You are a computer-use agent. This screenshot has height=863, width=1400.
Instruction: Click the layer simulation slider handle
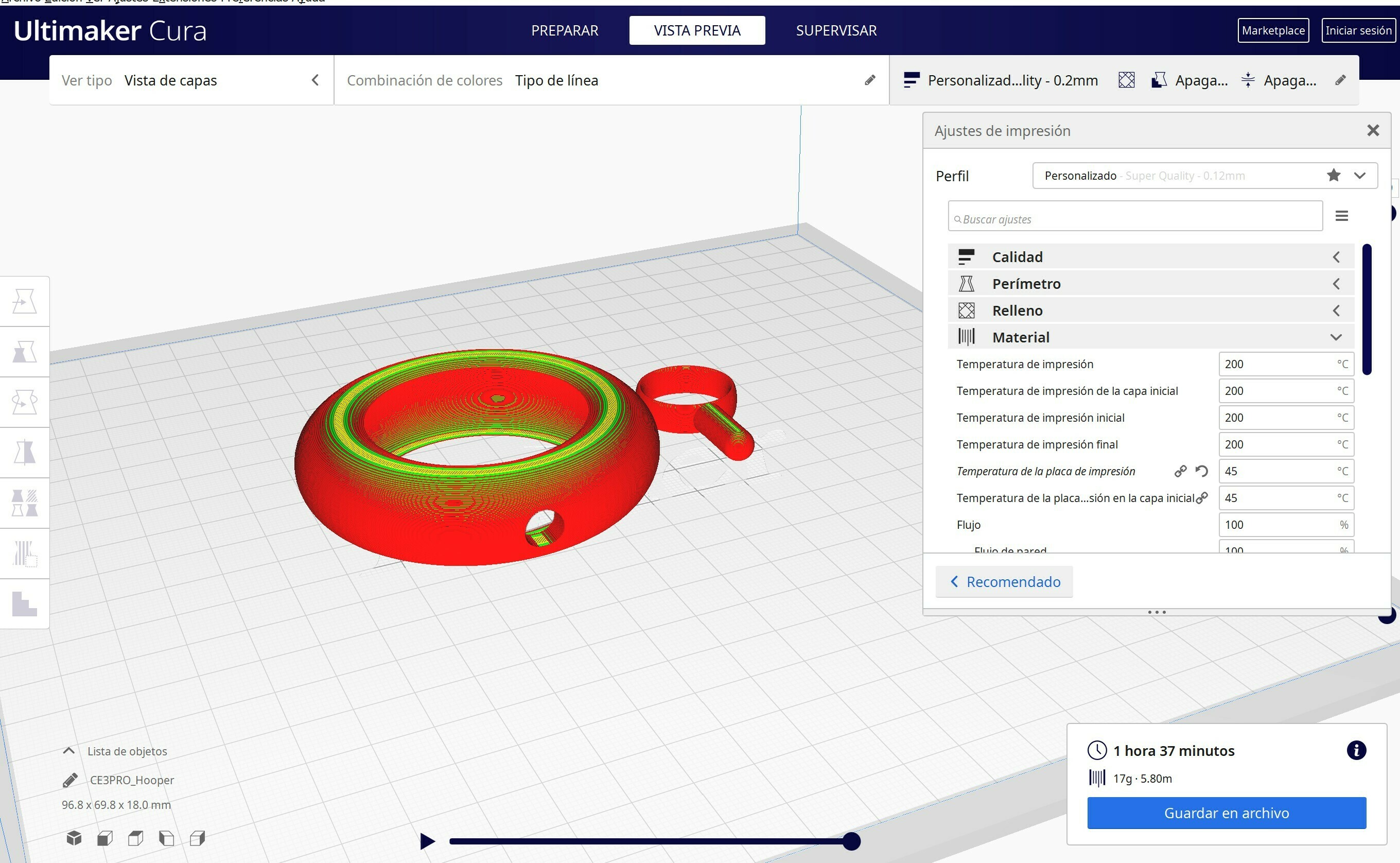pyautogui.click(x=851, y=841)
